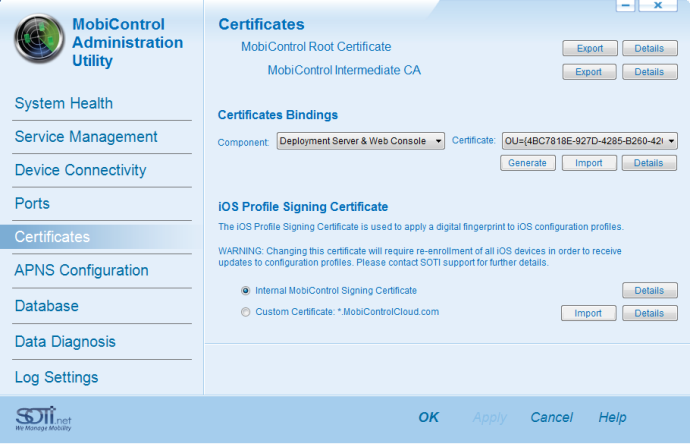690x444 pixels.
Task: Switch to the Ports section
Action: coord(32,204)
